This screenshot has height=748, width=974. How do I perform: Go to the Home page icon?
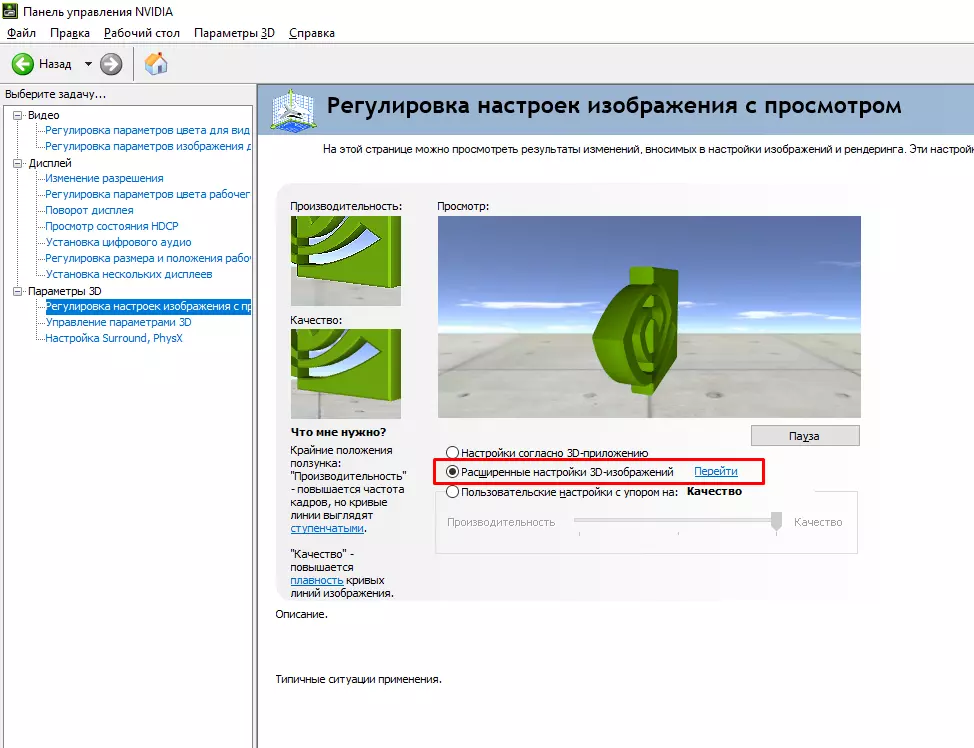(156, 63)
